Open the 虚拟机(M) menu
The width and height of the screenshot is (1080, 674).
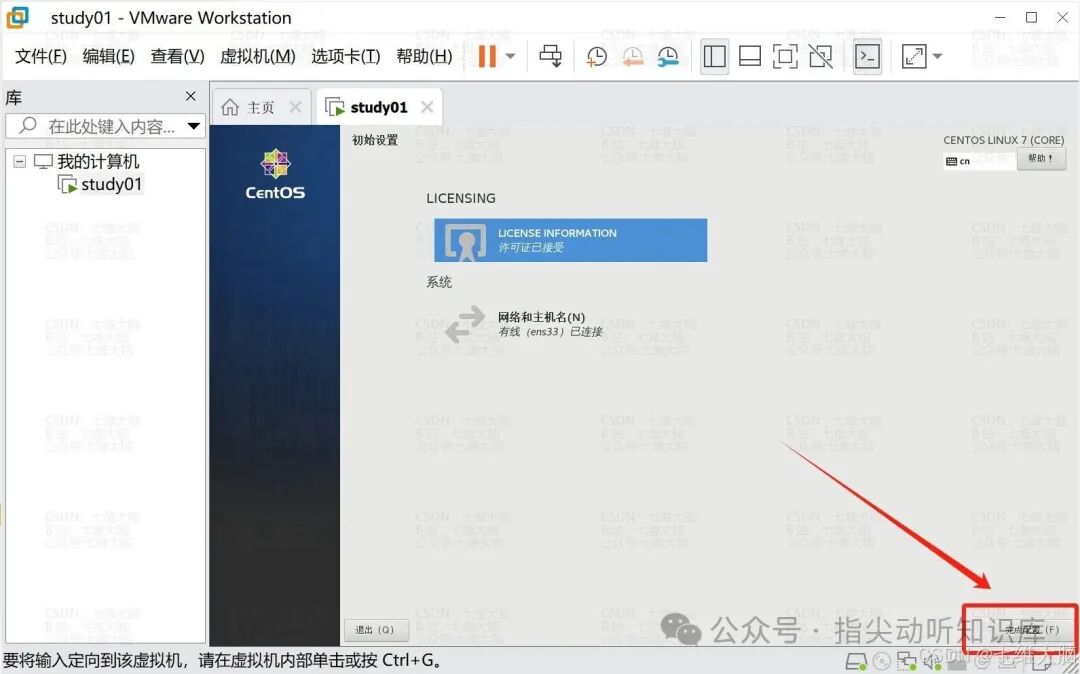pyautogui.click(x=257, y=56)
